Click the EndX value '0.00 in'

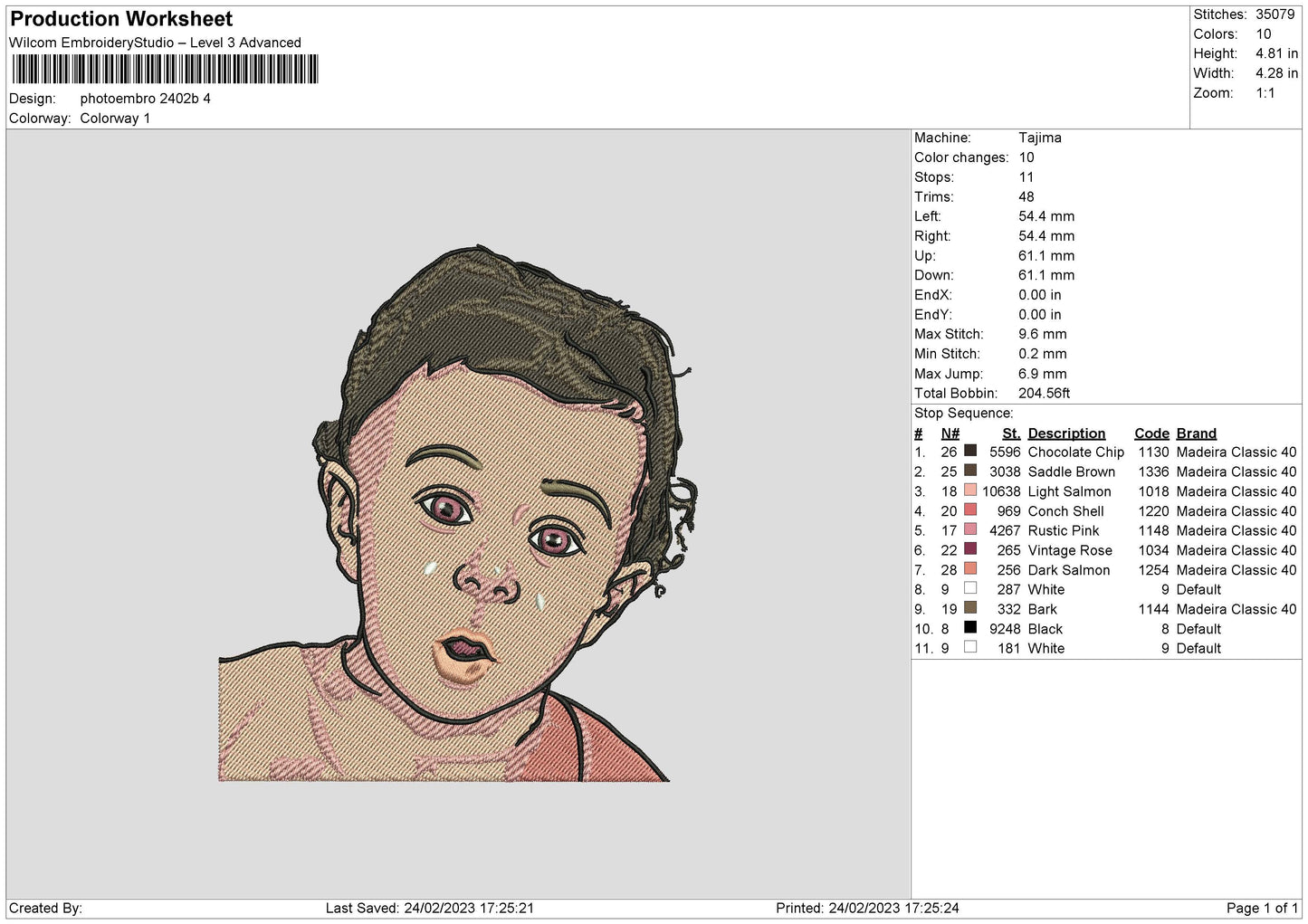point(1040,295)
